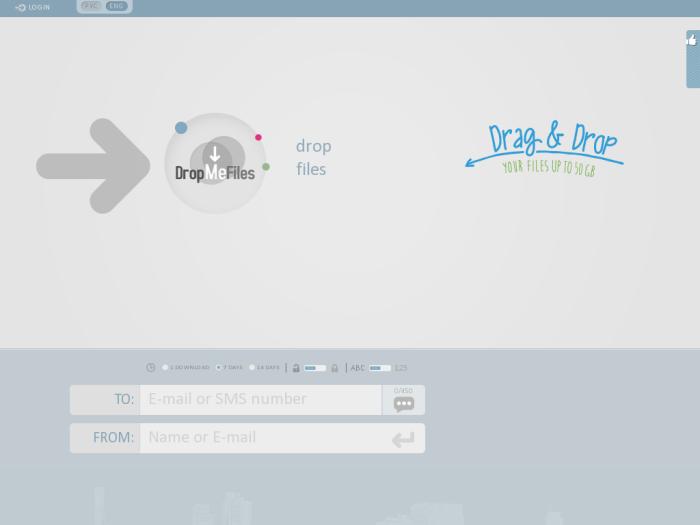Switch language to RUS option
The image size is (700, 525).
point(91,6)
